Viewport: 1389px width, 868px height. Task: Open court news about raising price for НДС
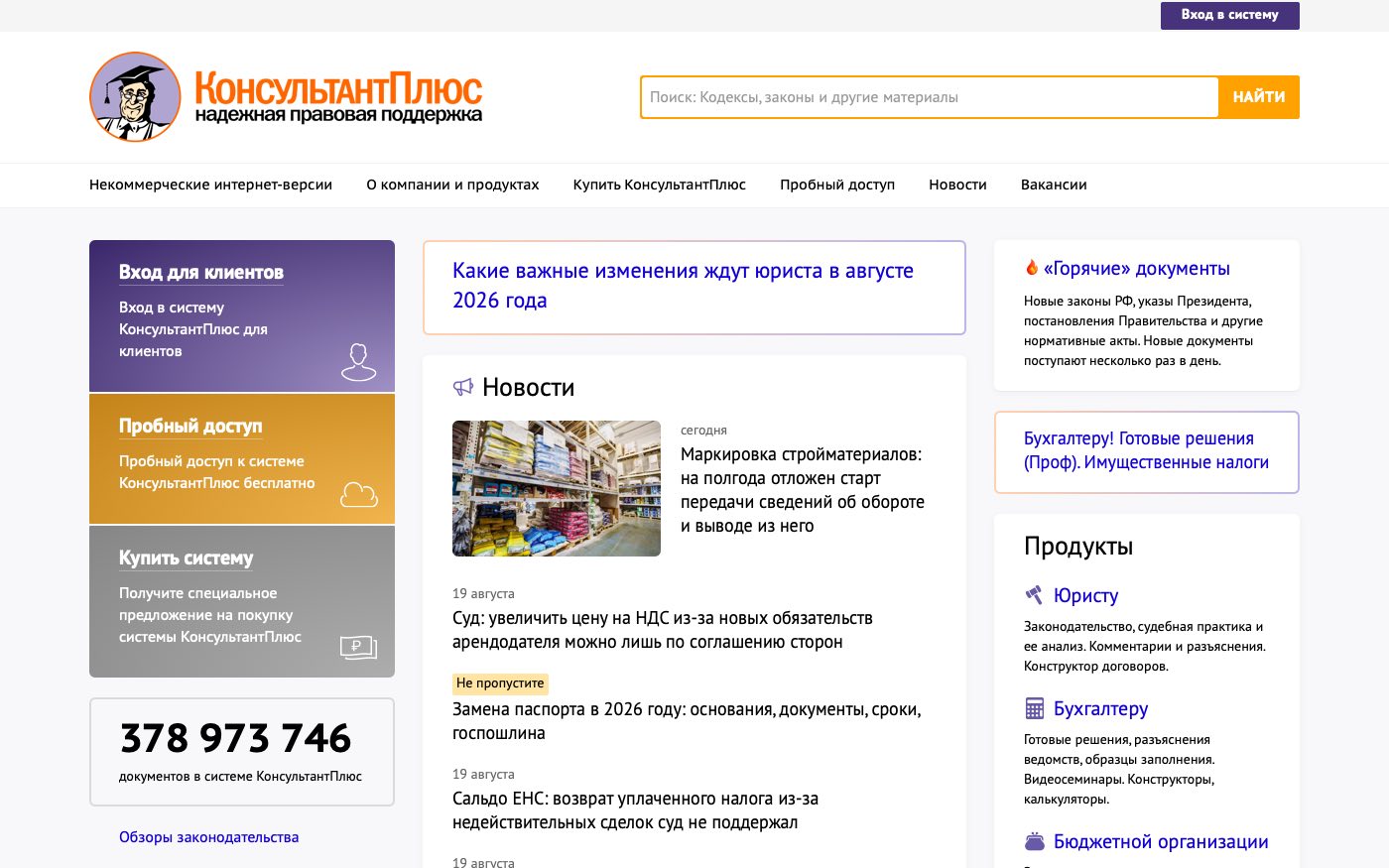[x=663, y=630]
